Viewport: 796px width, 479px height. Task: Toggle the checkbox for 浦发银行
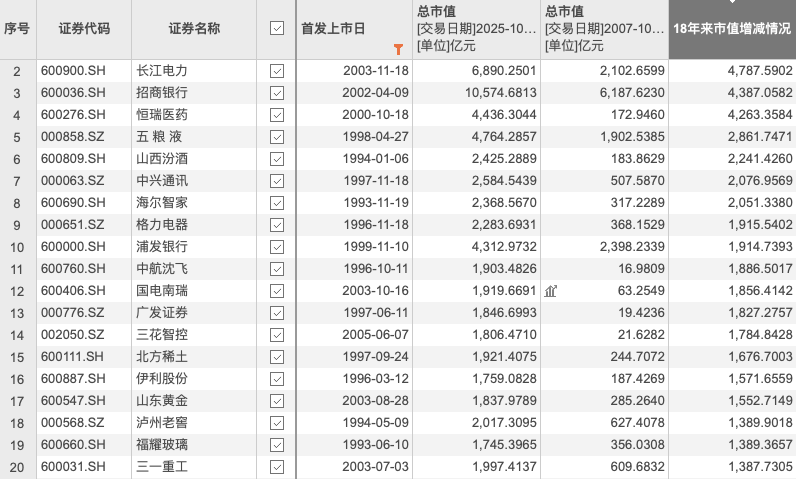pos(277,247)
